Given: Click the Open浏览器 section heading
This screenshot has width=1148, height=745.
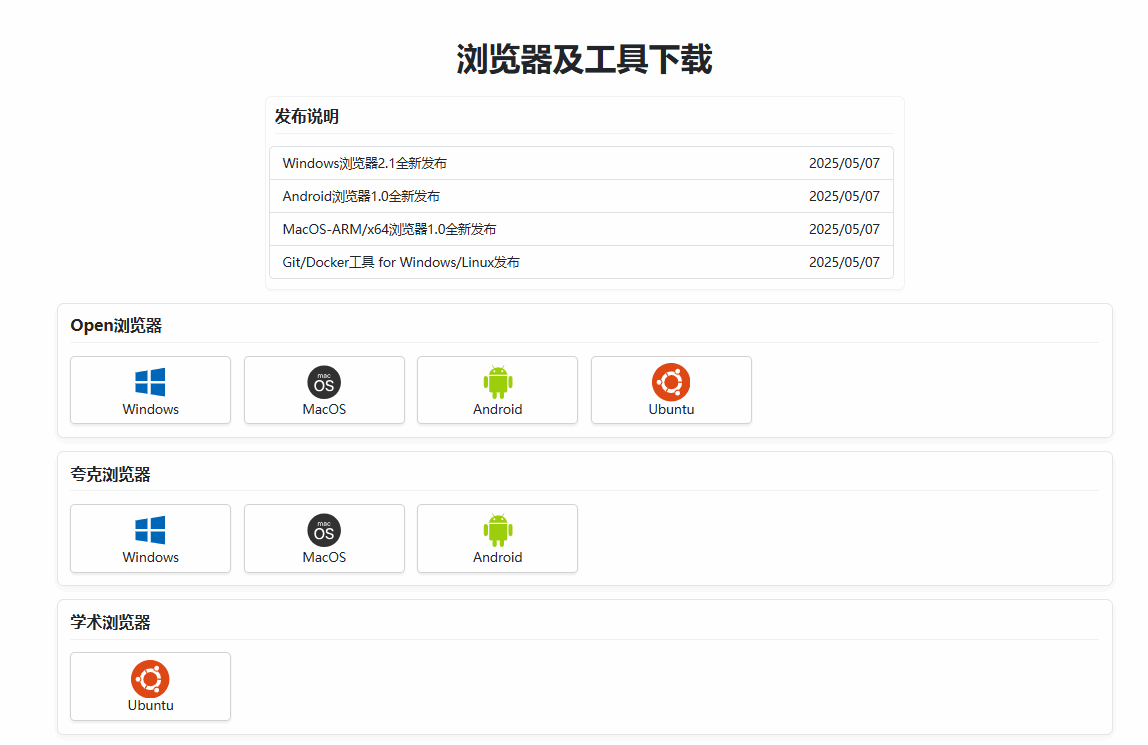Looking at the screenshot, I should click(116, 326).
